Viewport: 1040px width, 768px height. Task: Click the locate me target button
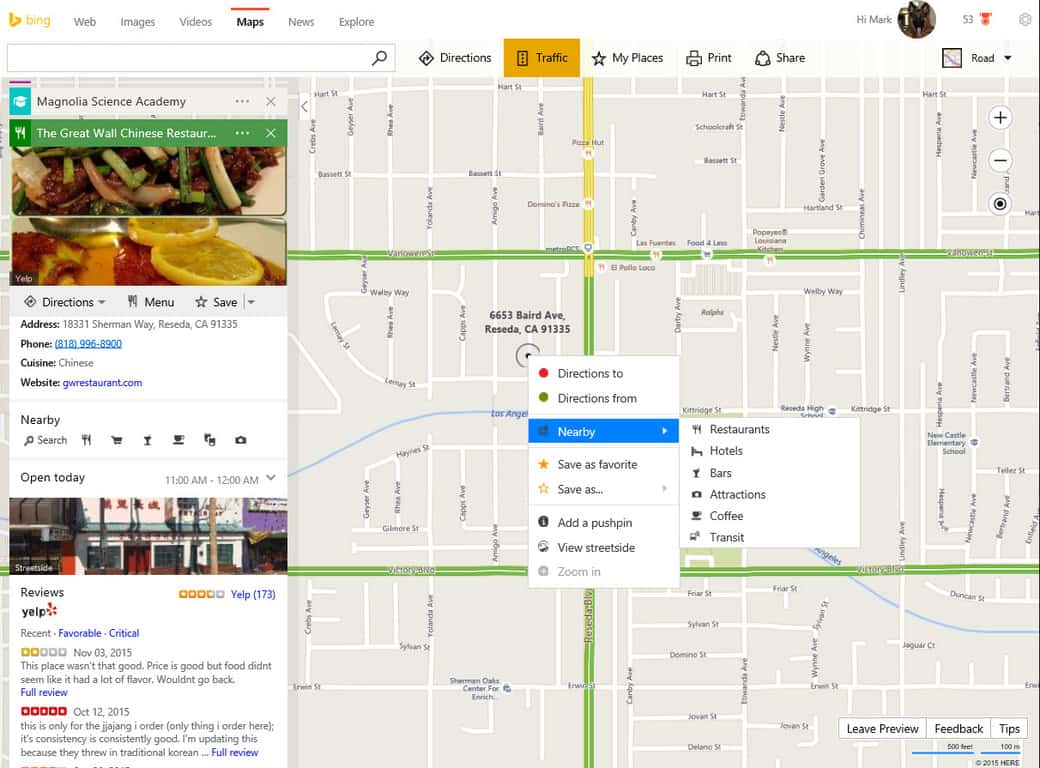(1000, 204)
